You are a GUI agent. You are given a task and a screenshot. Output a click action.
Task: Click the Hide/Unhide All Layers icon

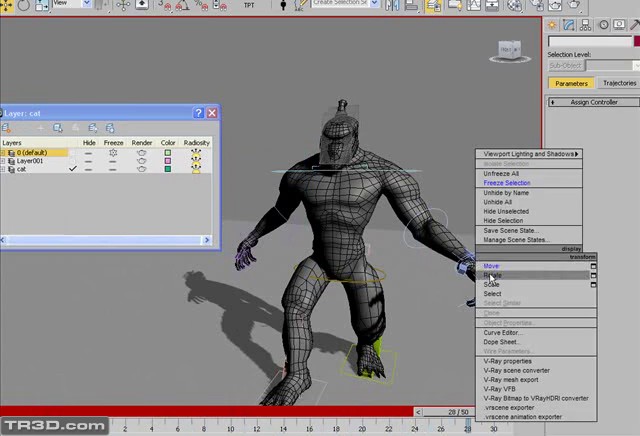pos(93,128)
